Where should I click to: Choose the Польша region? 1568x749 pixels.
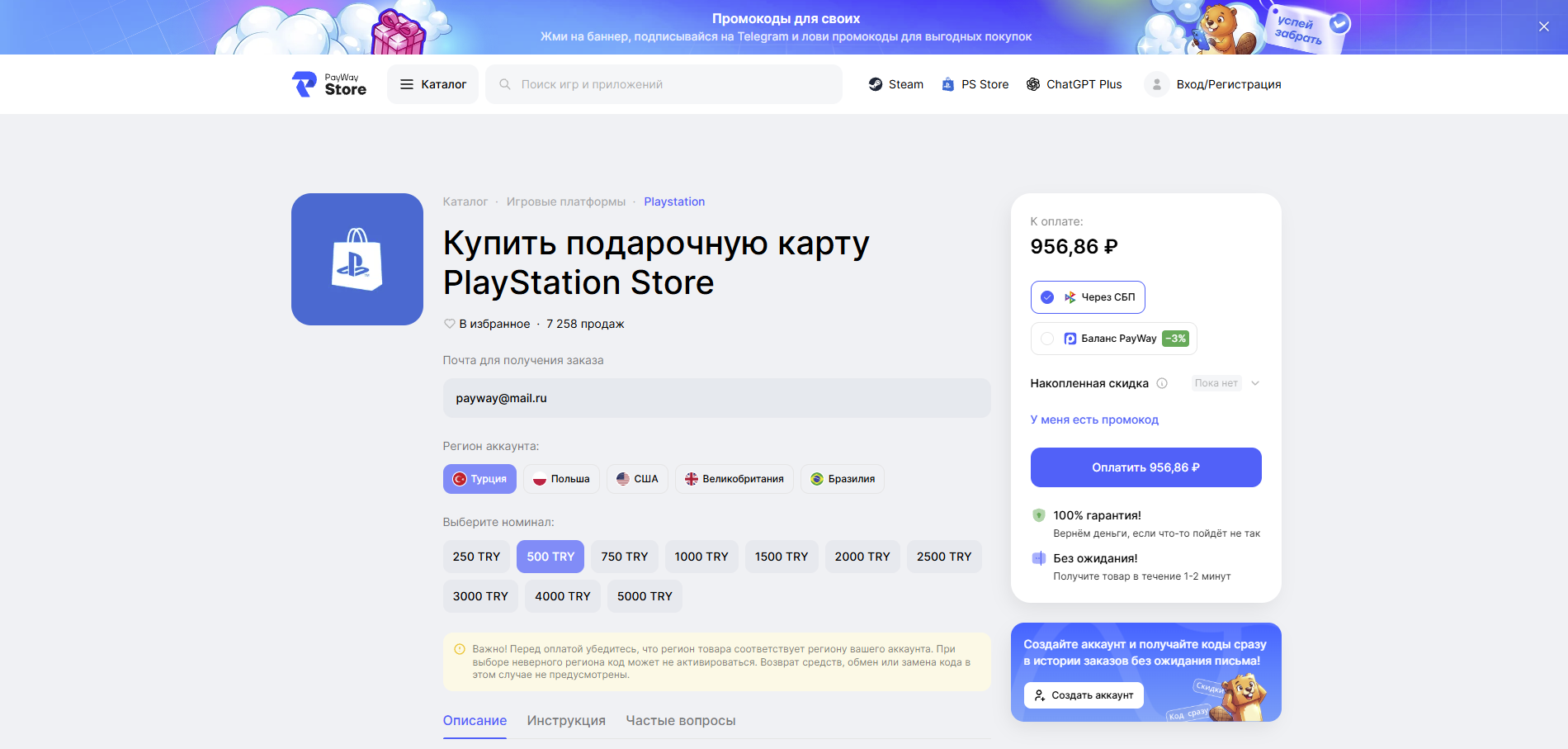(x=561, y=479)
